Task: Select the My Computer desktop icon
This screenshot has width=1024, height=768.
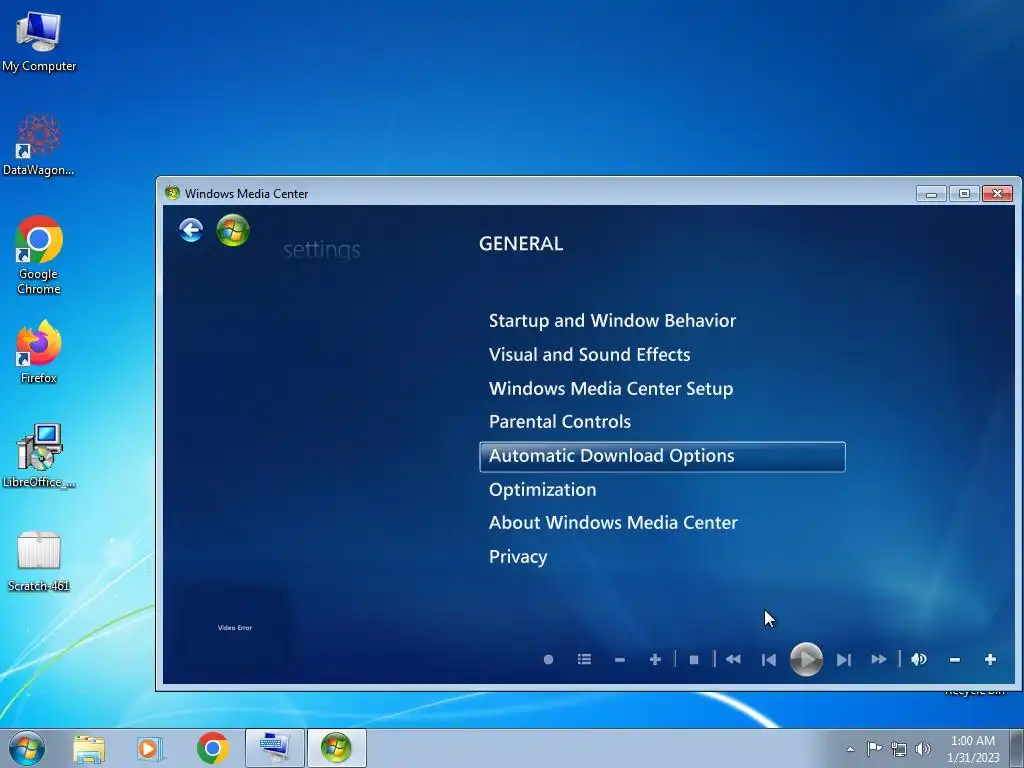Action: tap(39, 42)
